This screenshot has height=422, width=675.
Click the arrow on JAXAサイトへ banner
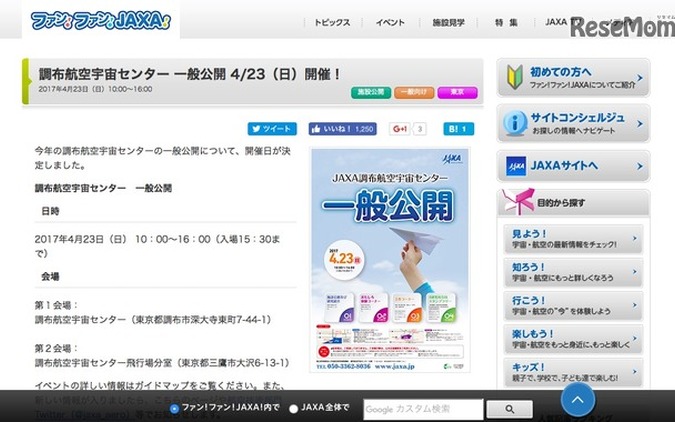[640, 166]
